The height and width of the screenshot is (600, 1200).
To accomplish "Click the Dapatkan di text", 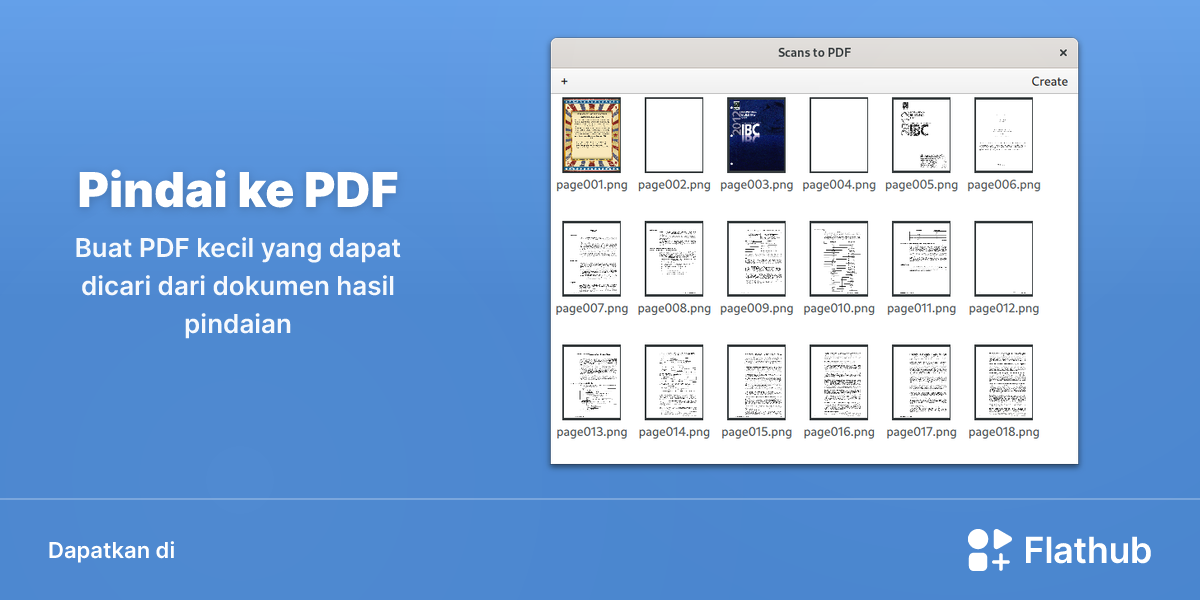I will [x=111, y=550].
